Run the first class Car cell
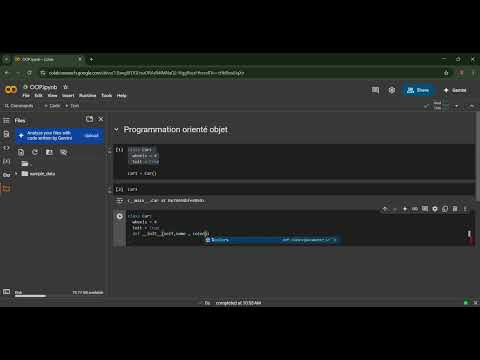 (119, 150)
